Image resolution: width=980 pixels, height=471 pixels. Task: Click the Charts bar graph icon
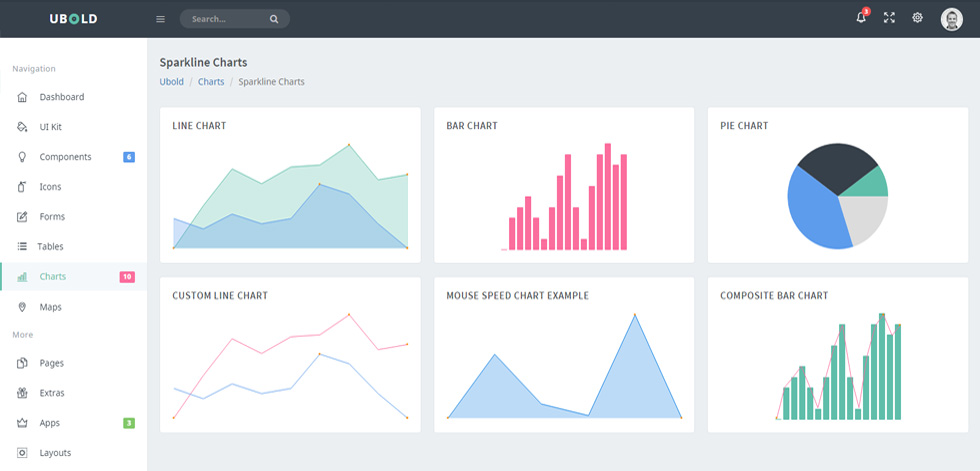click(22, 277)
